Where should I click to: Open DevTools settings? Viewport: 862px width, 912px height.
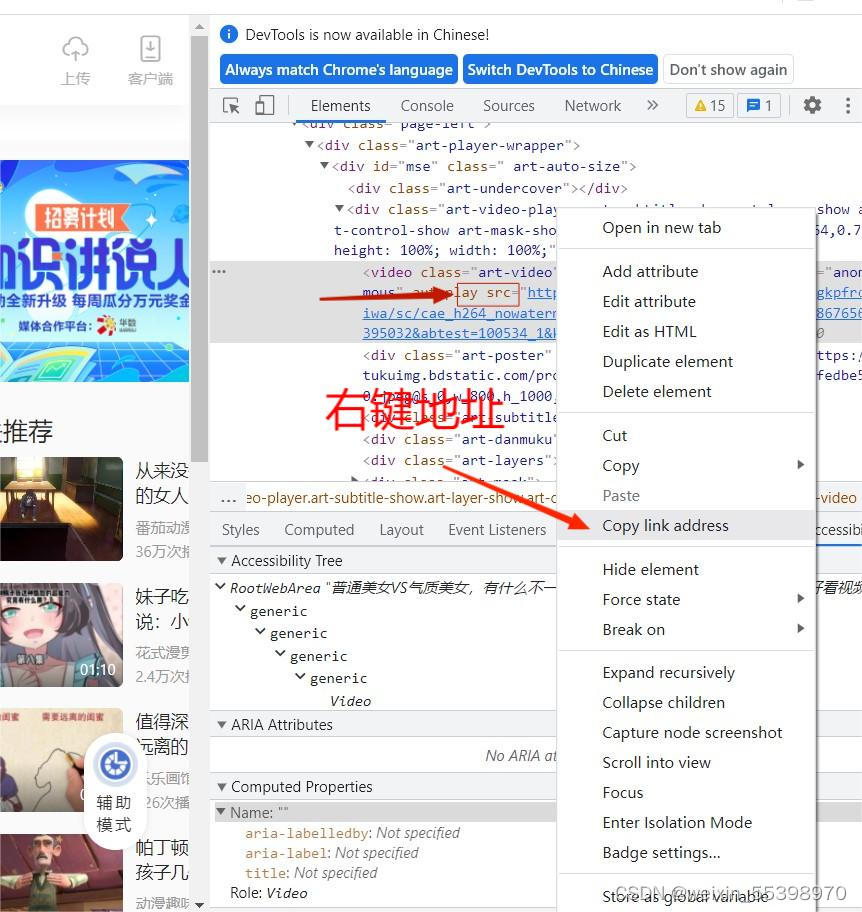pyautogui.click(x=812, y=105)
